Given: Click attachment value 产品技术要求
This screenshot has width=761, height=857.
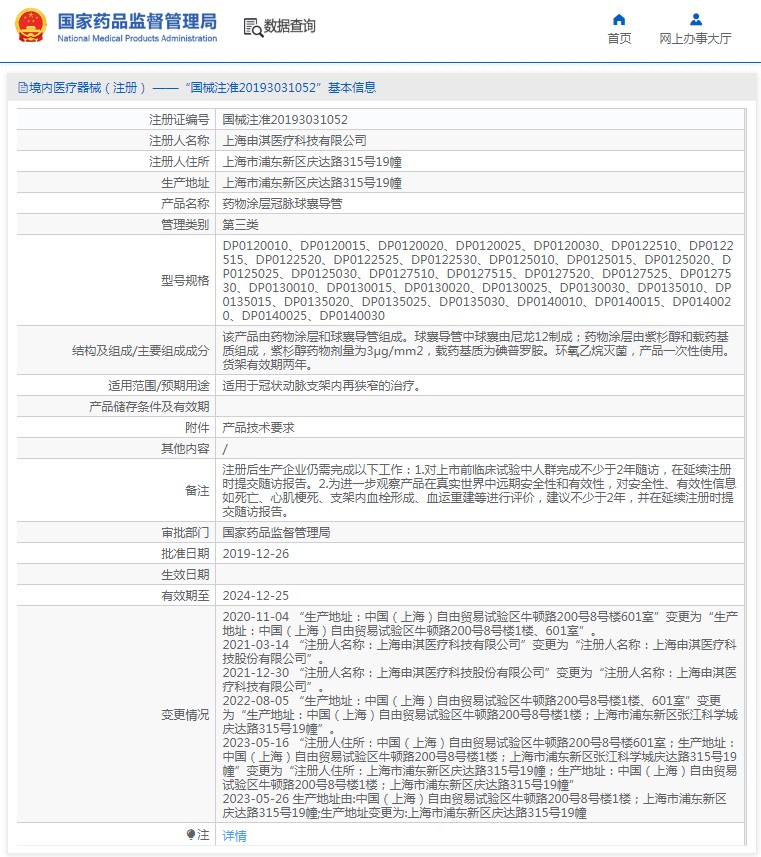Looking at the screenshot, I should click(259, 427).
